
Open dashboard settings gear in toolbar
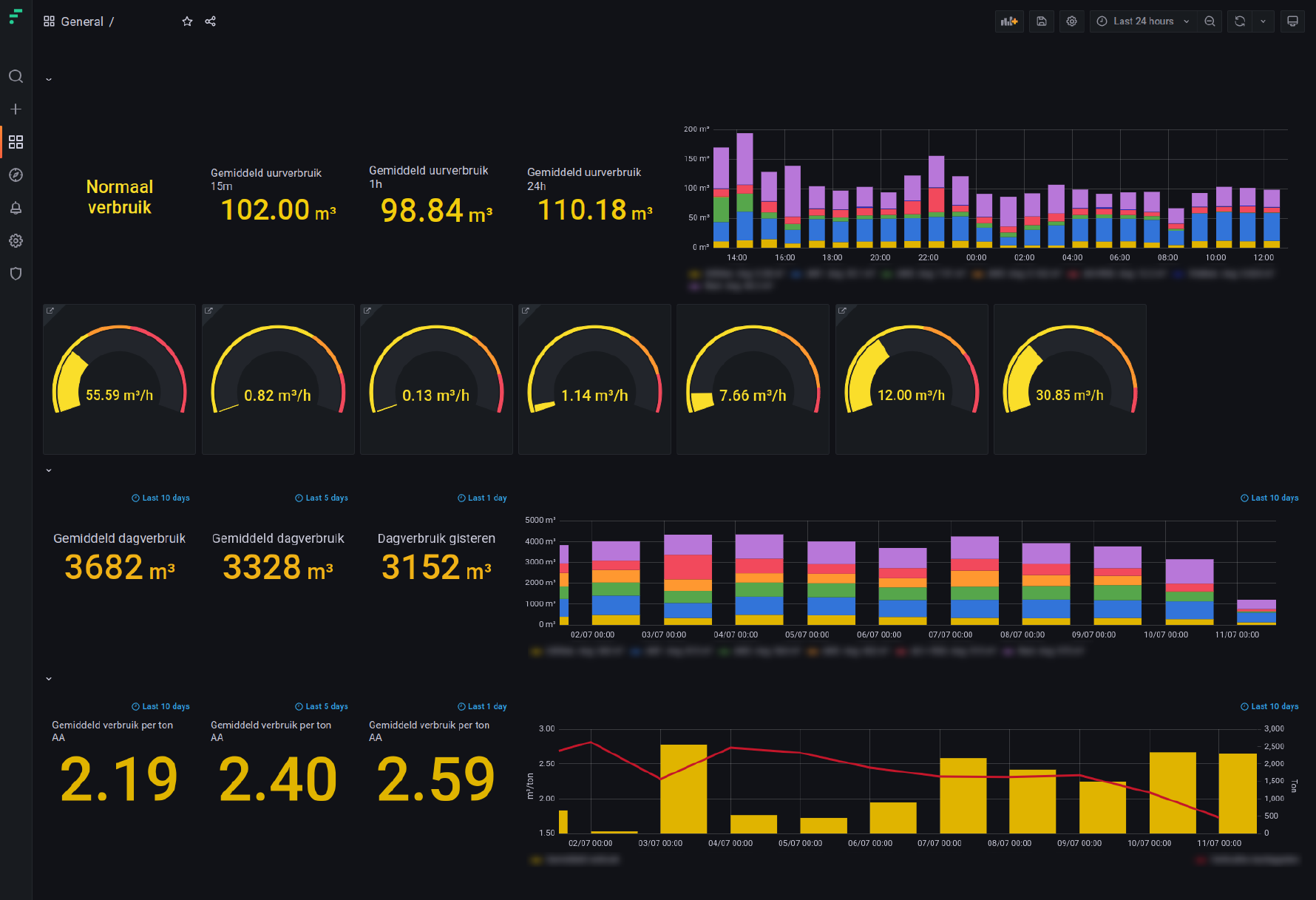pos(1071,21)
